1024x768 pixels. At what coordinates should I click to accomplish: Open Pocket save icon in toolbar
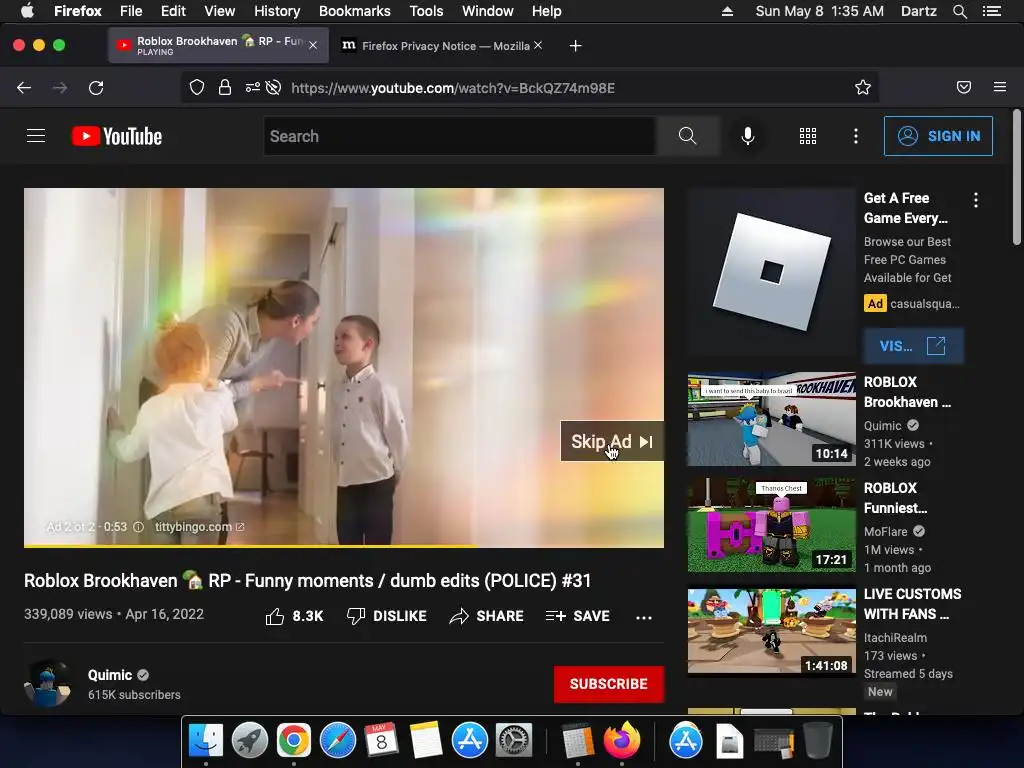(963, 88)
